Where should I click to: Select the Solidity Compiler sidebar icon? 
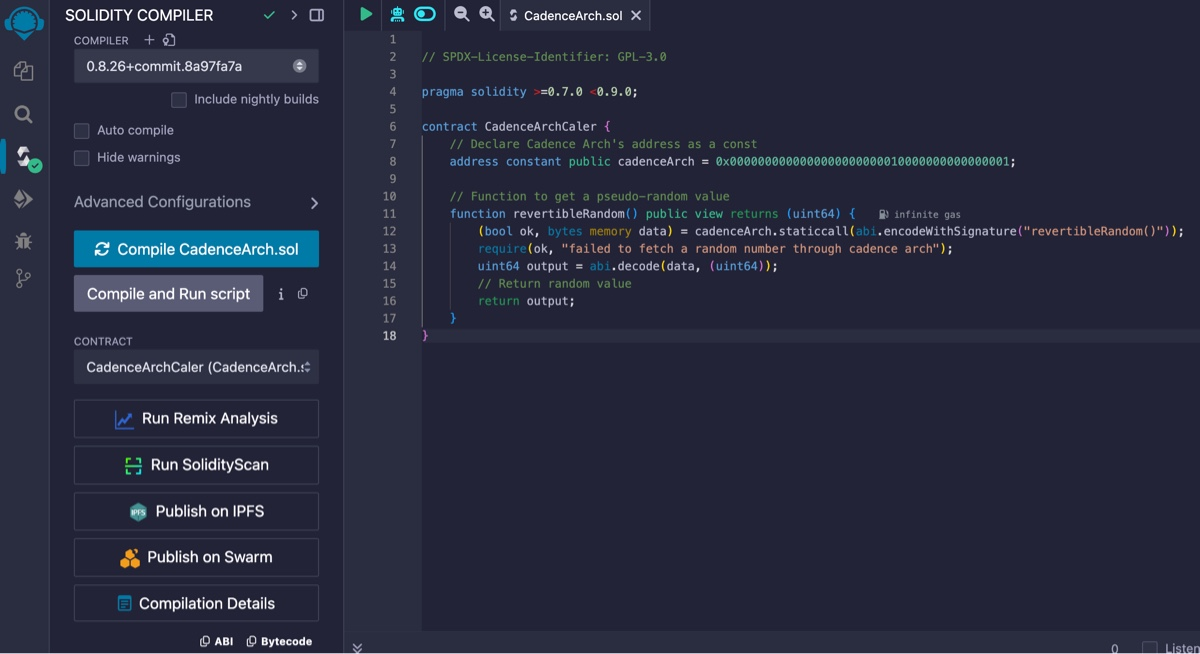point(22,156)
